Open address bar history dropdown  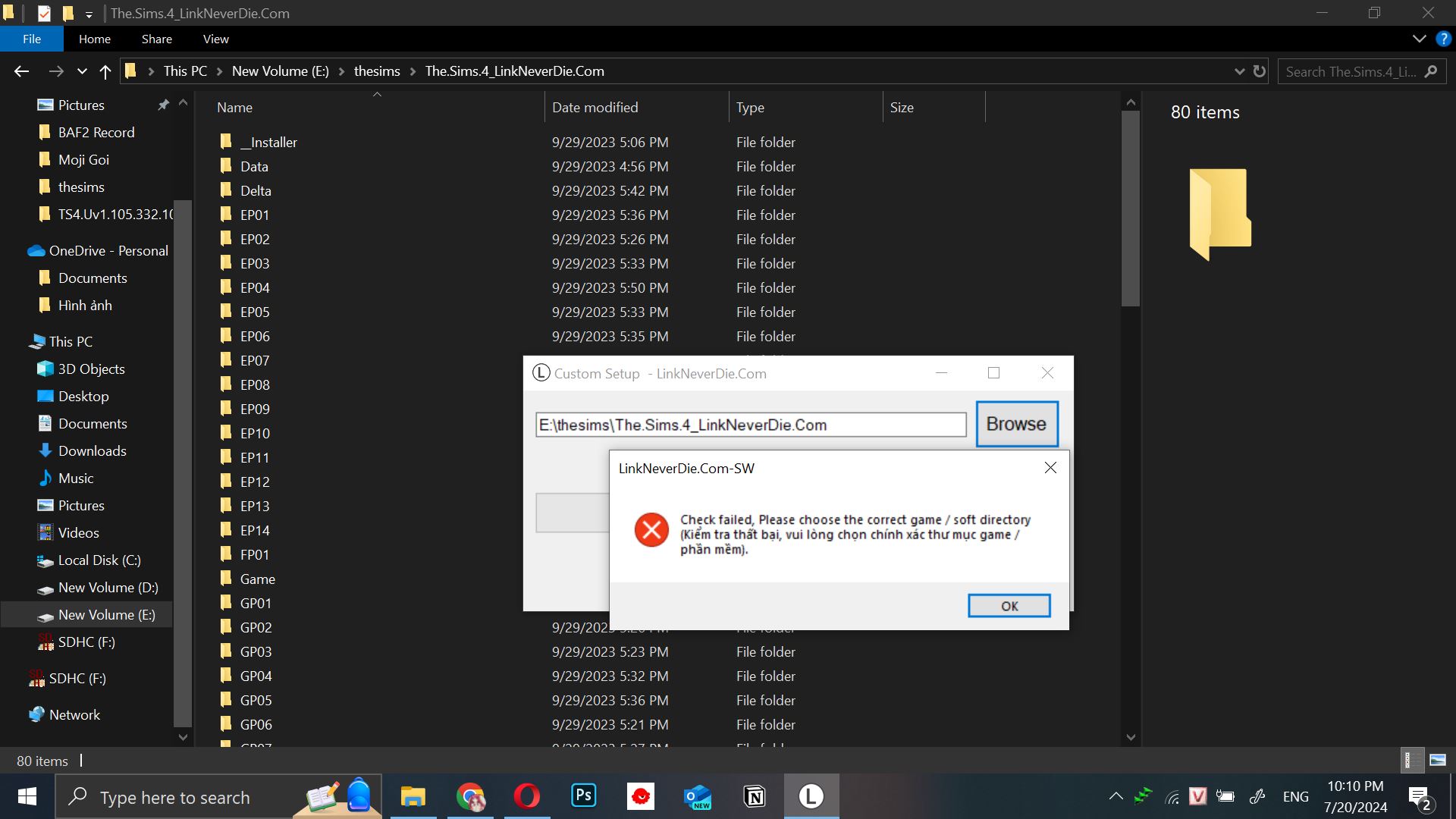(x=1239, y=71)
